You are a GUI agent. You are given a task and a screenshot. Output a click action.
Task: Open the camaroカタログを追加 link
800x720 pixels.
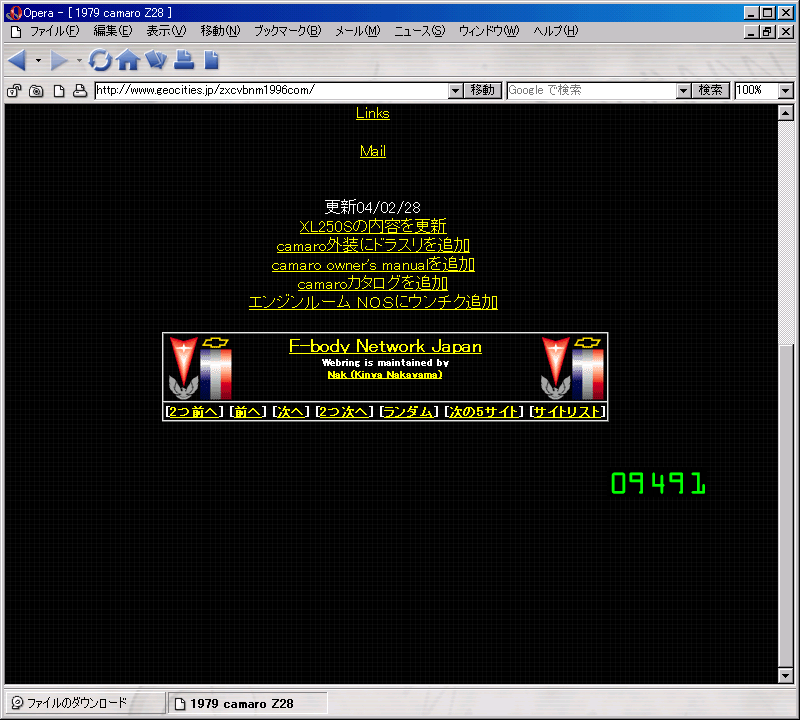point(372,283)
